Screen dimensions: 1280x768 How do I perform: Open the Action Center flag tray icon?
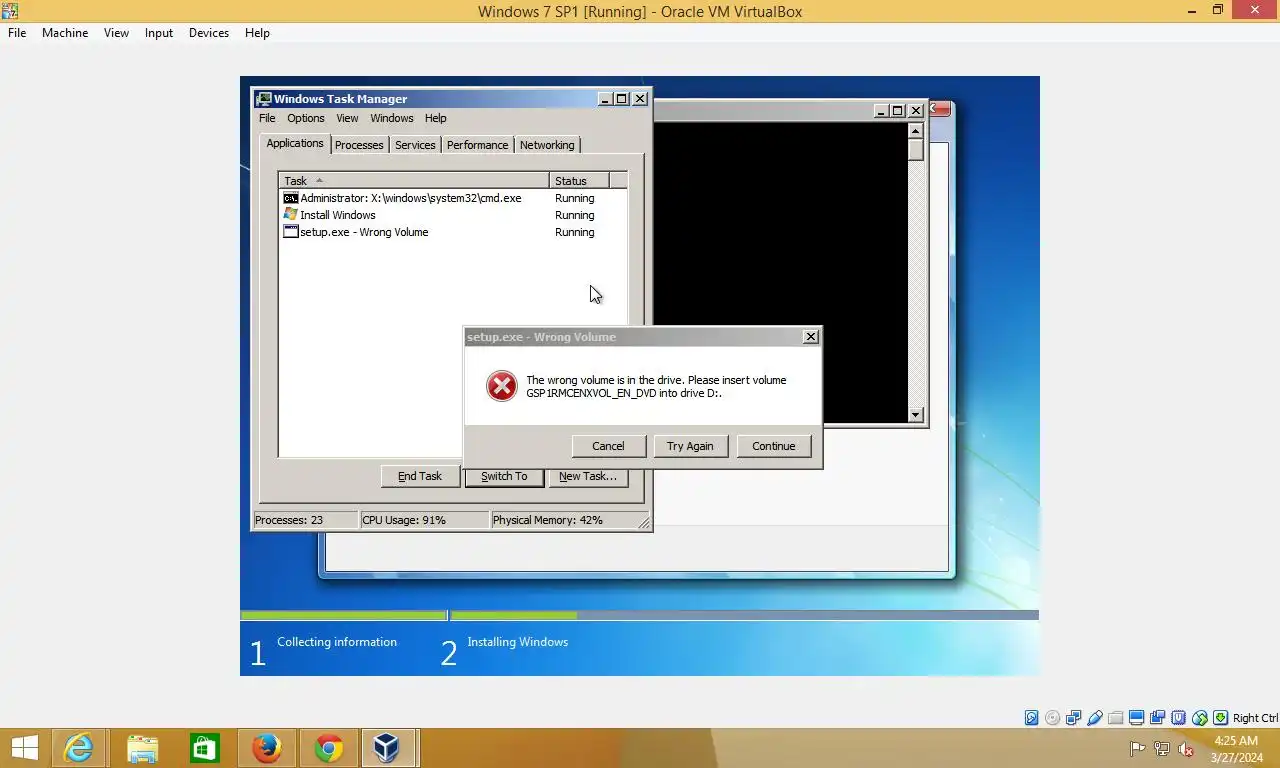click(x=1137, y=748)
